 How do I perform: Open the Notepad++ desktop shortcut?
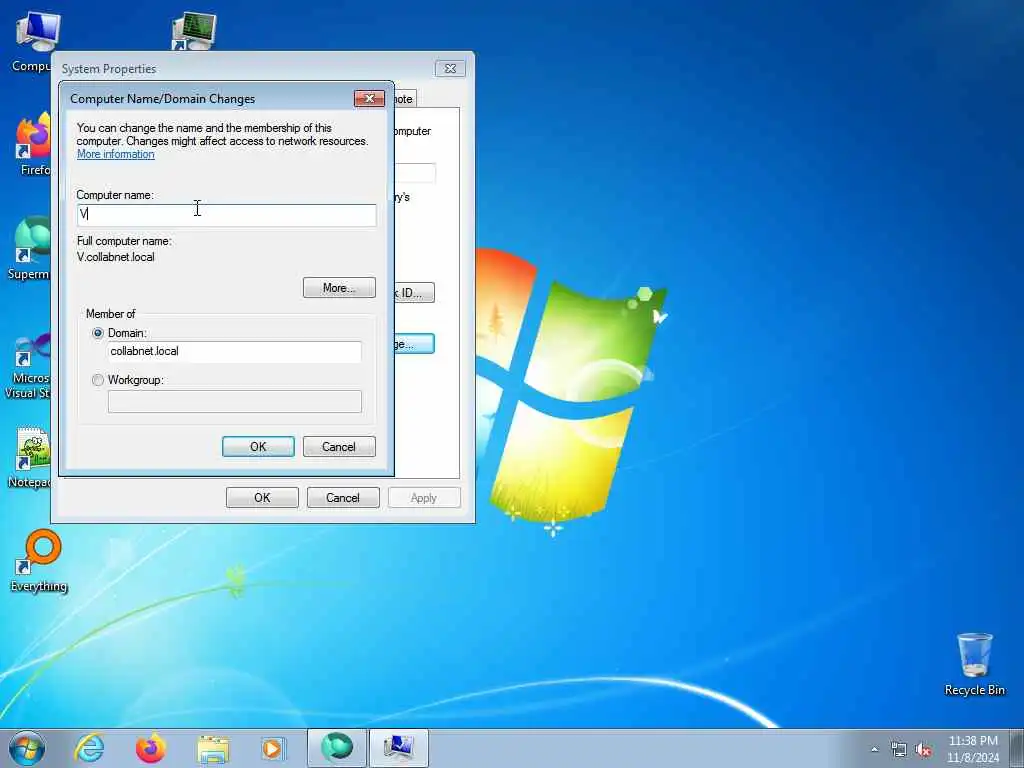tap(30, 458)
